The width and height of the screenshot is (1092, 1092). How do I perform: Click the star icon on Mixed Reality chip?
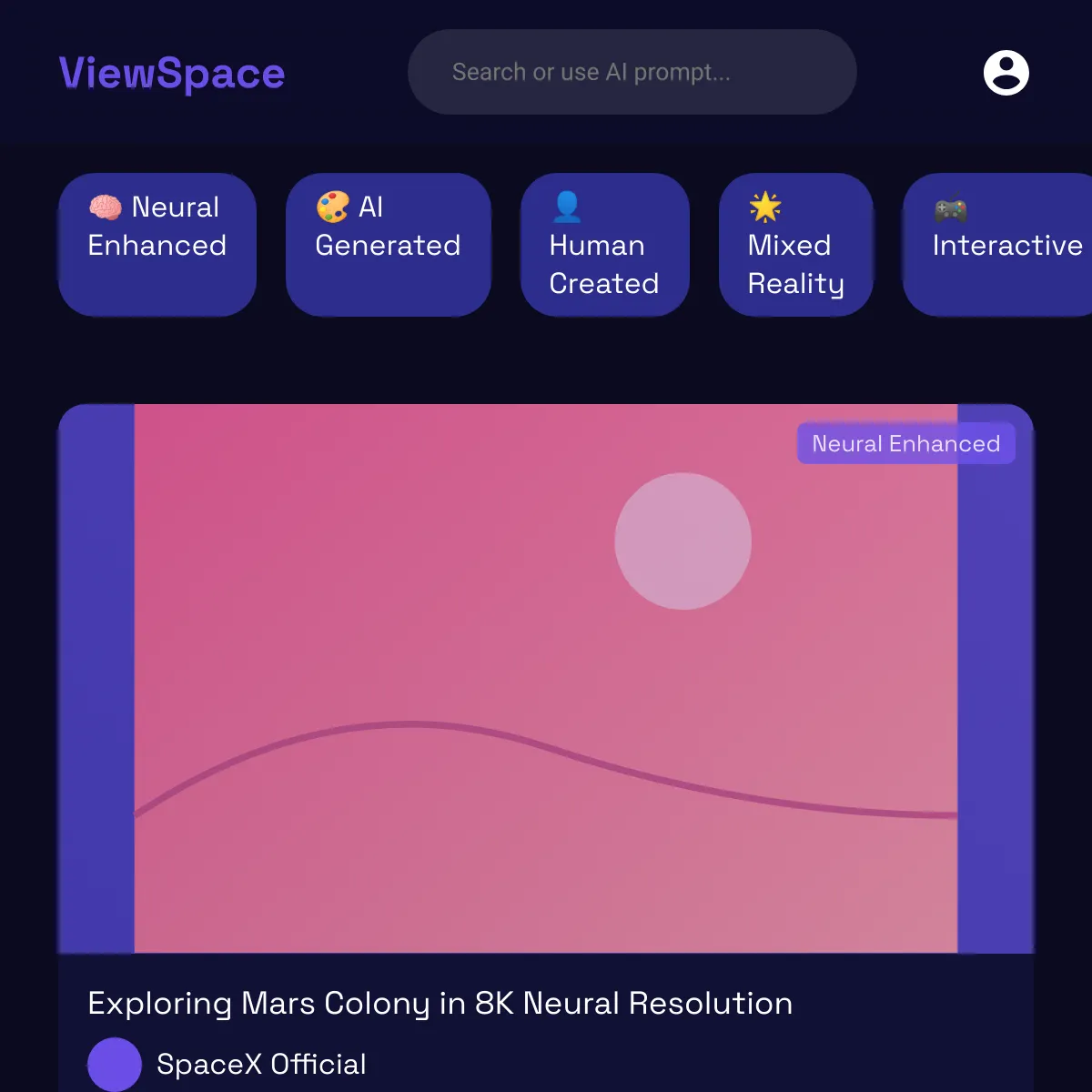pos(764,207)
